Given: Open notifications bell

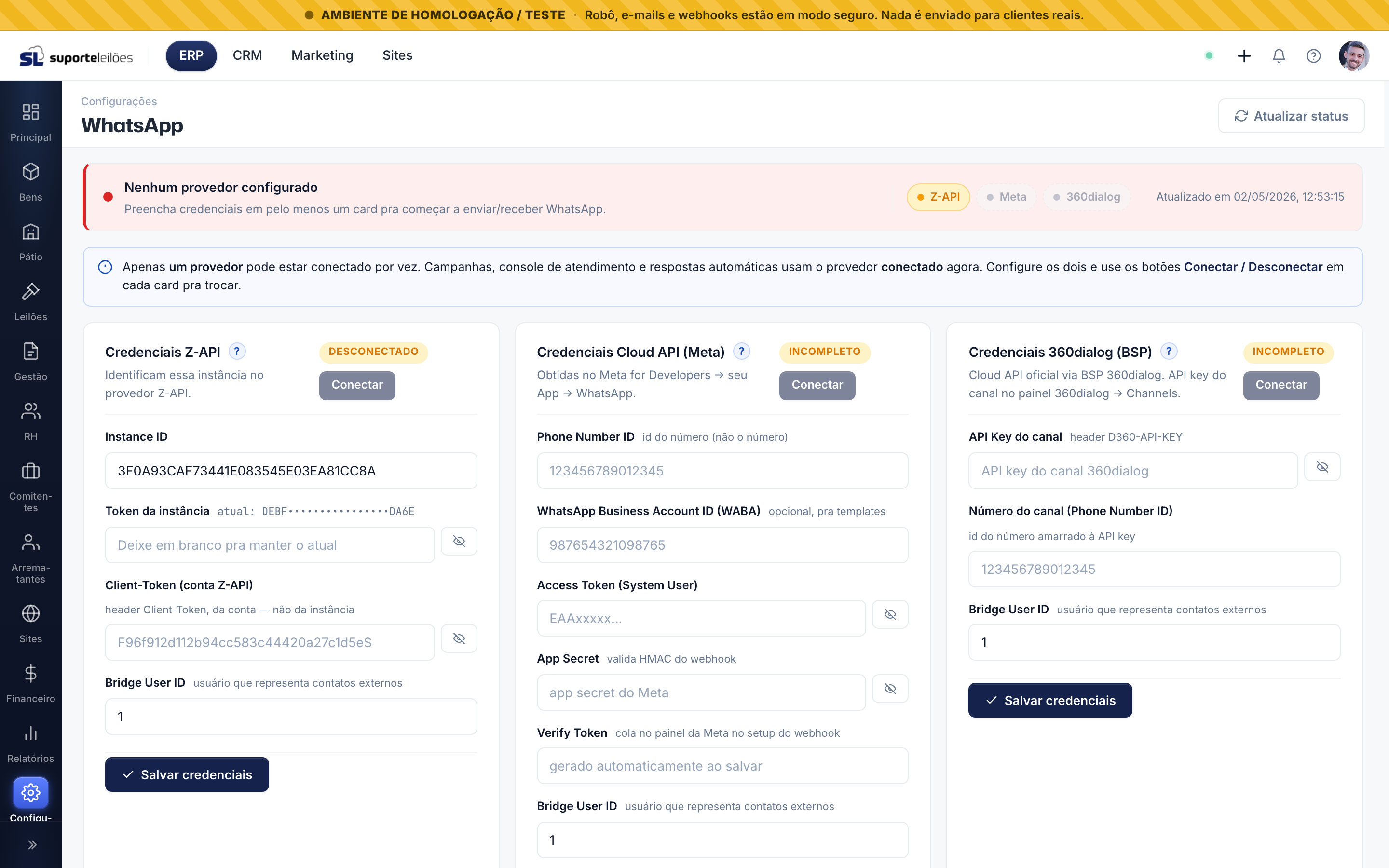Looking at the screenshot, I should click(1279, 55).
